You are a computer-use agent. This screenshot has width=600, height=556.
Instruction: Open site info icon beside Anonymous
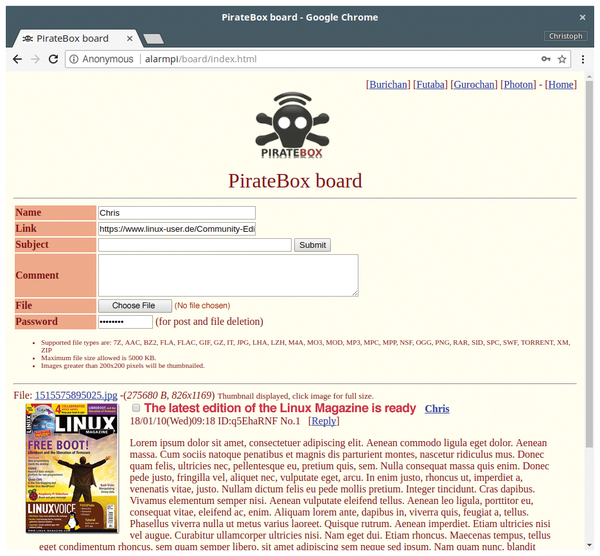(74, 59)
